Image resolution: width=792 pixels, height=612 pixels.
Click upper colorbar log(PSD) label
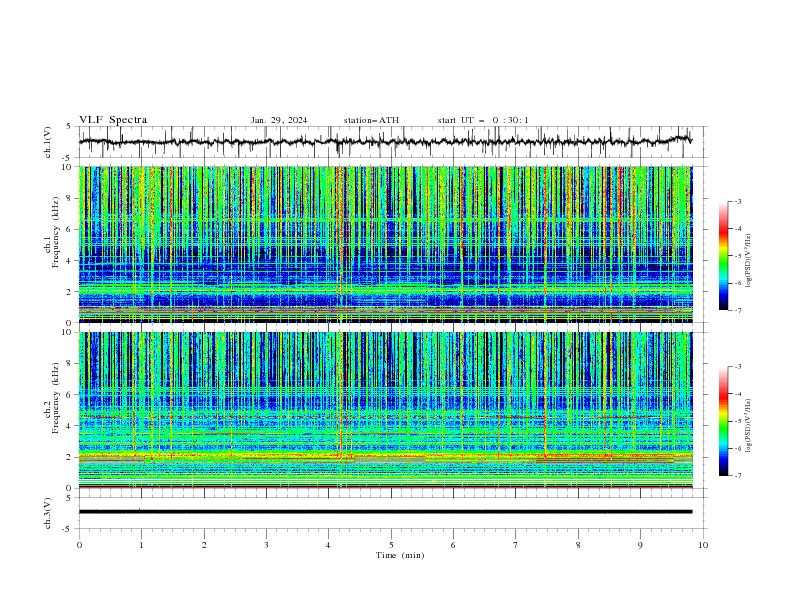tap(749, 261)
